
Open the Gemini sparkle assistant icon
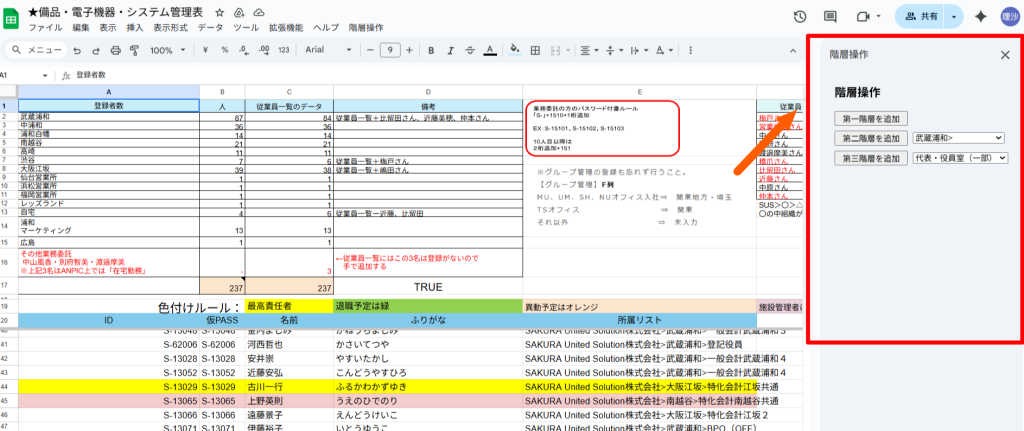click(981, 16)
